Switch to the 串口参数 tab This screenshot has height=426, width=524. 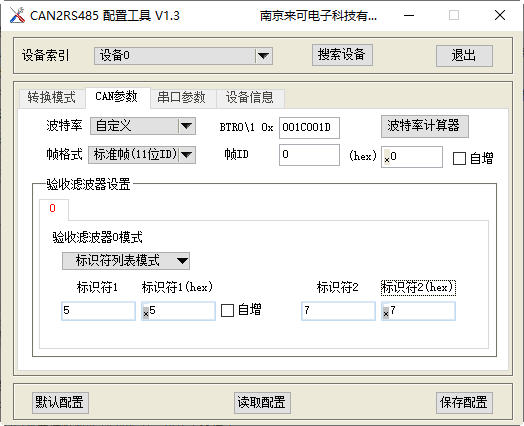pos(181,98)
